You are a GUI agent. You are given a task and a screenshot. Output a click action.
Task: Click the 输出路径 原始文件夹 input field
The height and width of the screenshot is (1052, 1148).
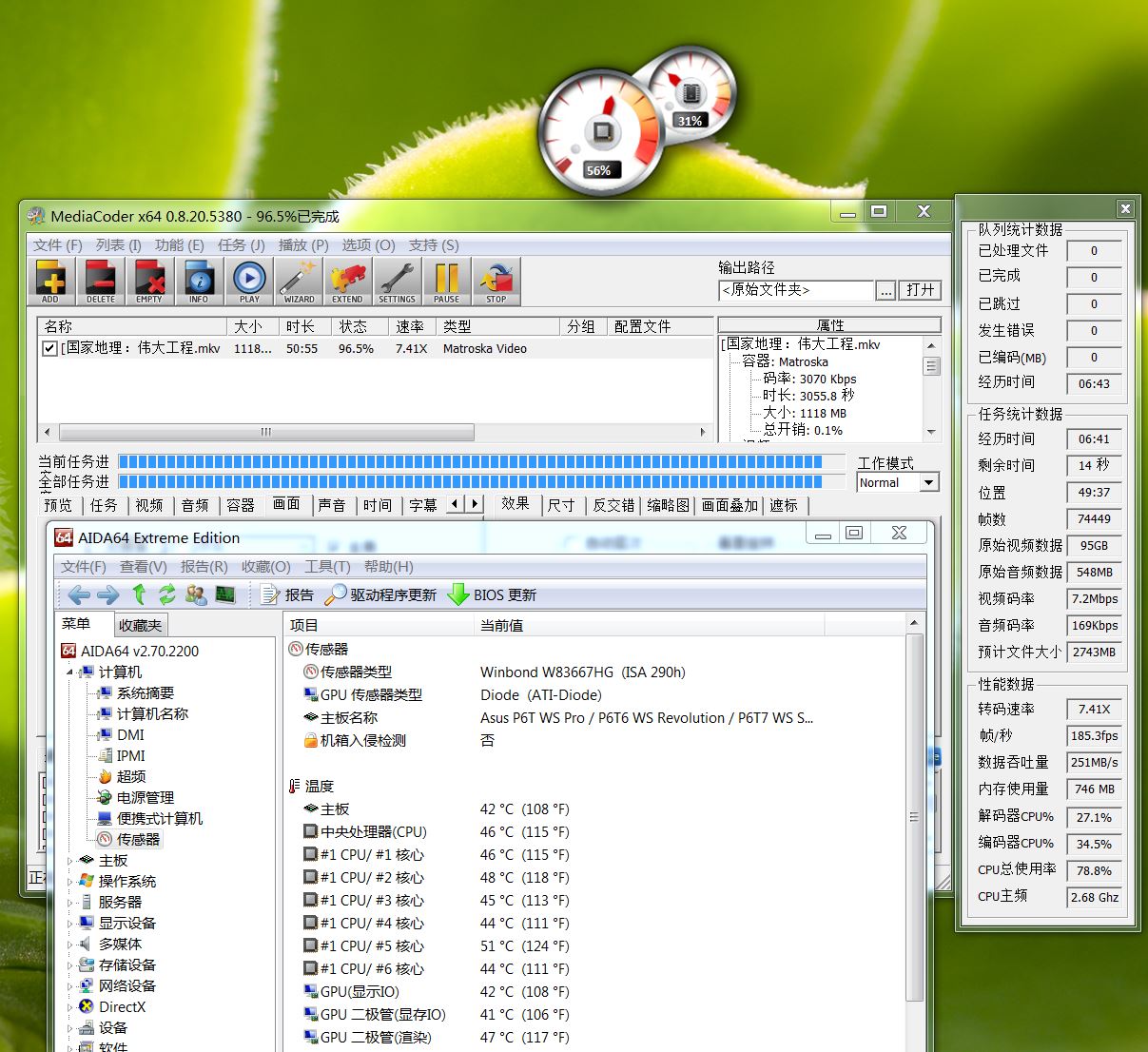[x=796, y=290]
